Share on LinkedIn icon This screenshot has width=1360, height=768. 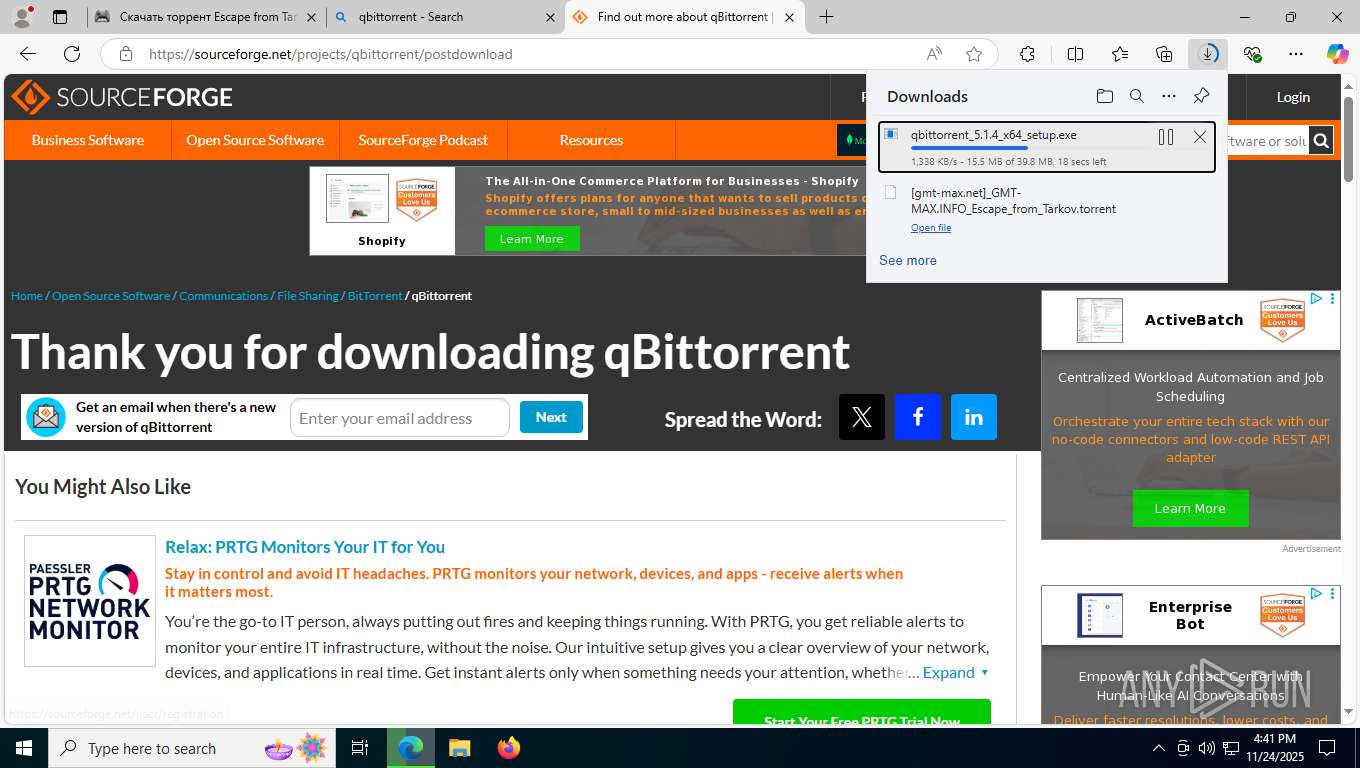[x=974, y=417]
